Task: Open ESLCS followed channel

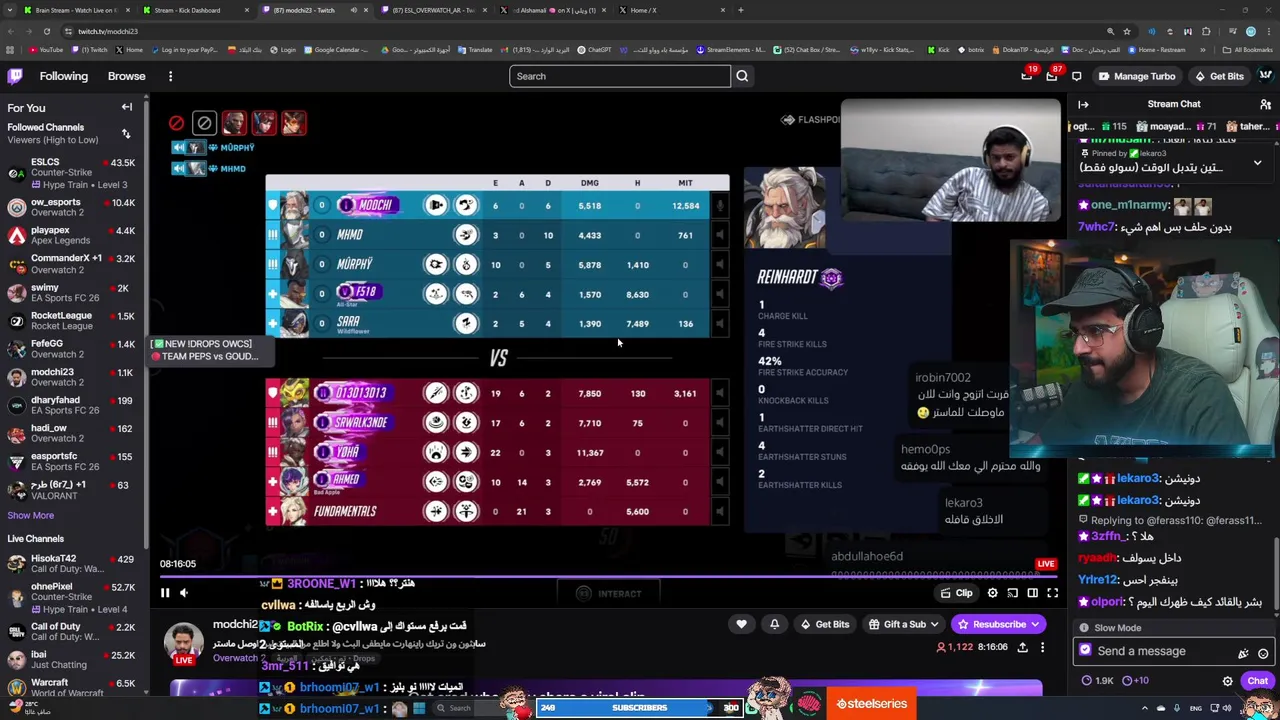Action: [71, 173]
